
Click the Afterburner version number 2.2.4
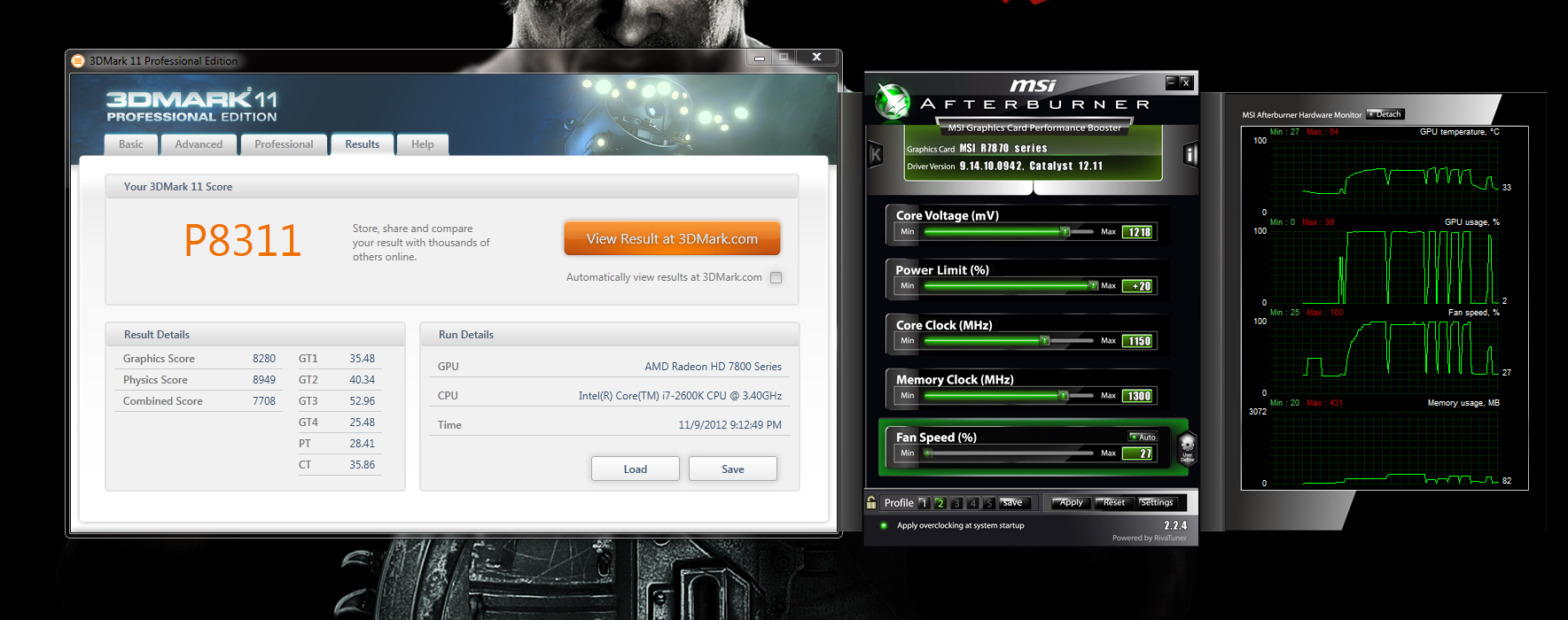pos(1174,525)
